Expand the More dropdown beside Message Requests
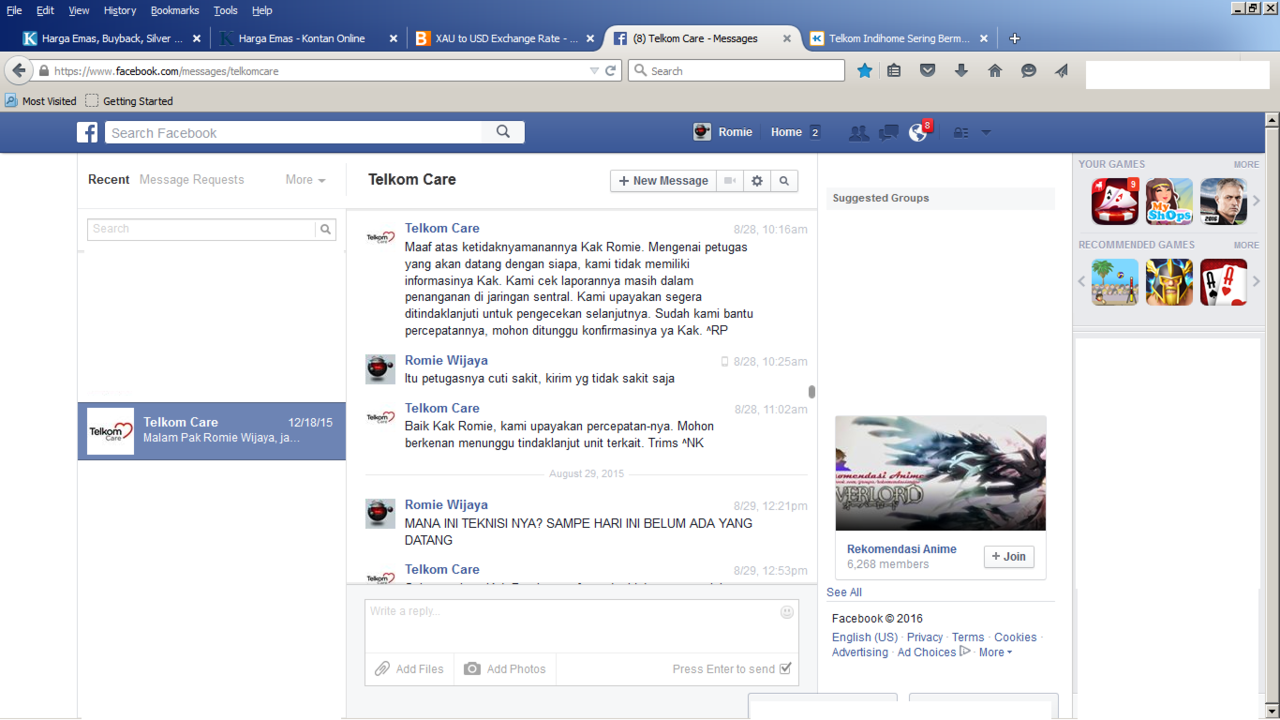 pyautogui.click(x=305, y=180)
